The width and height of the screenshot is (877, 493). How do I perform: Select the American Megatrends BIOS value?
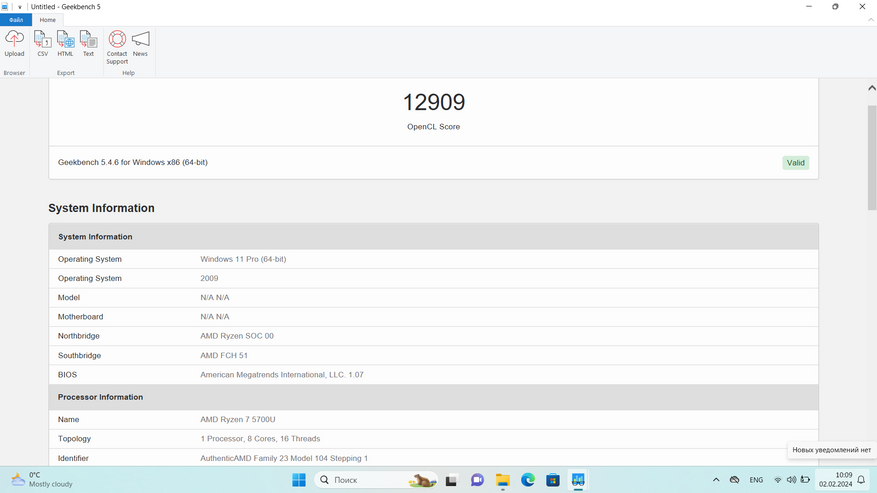282,374
